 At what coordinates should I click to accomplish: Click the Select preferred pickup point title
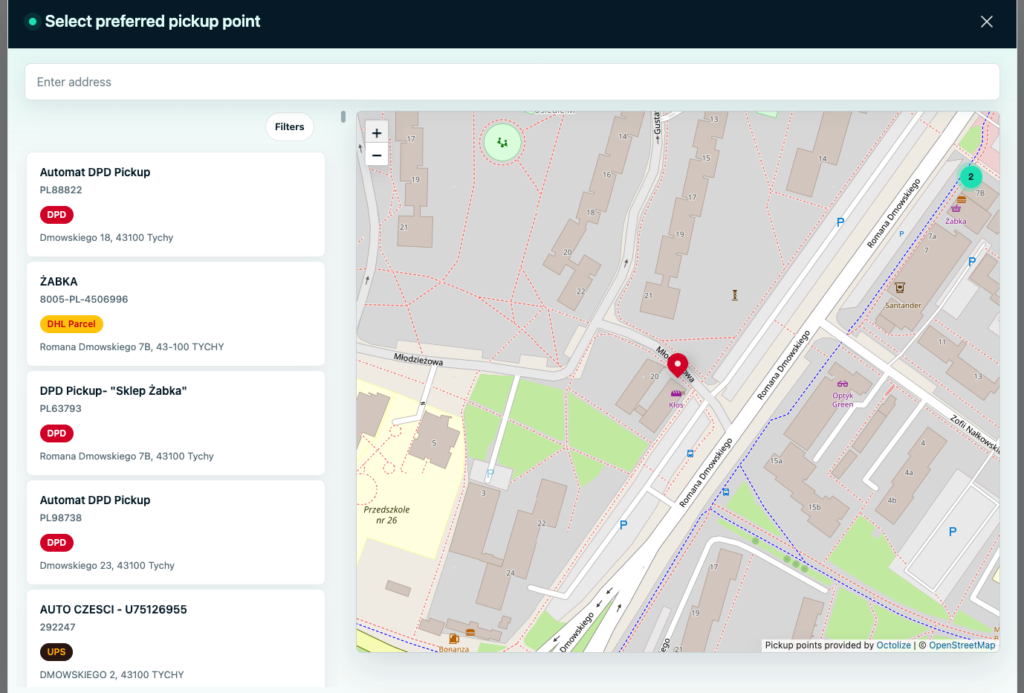[152, 22]
